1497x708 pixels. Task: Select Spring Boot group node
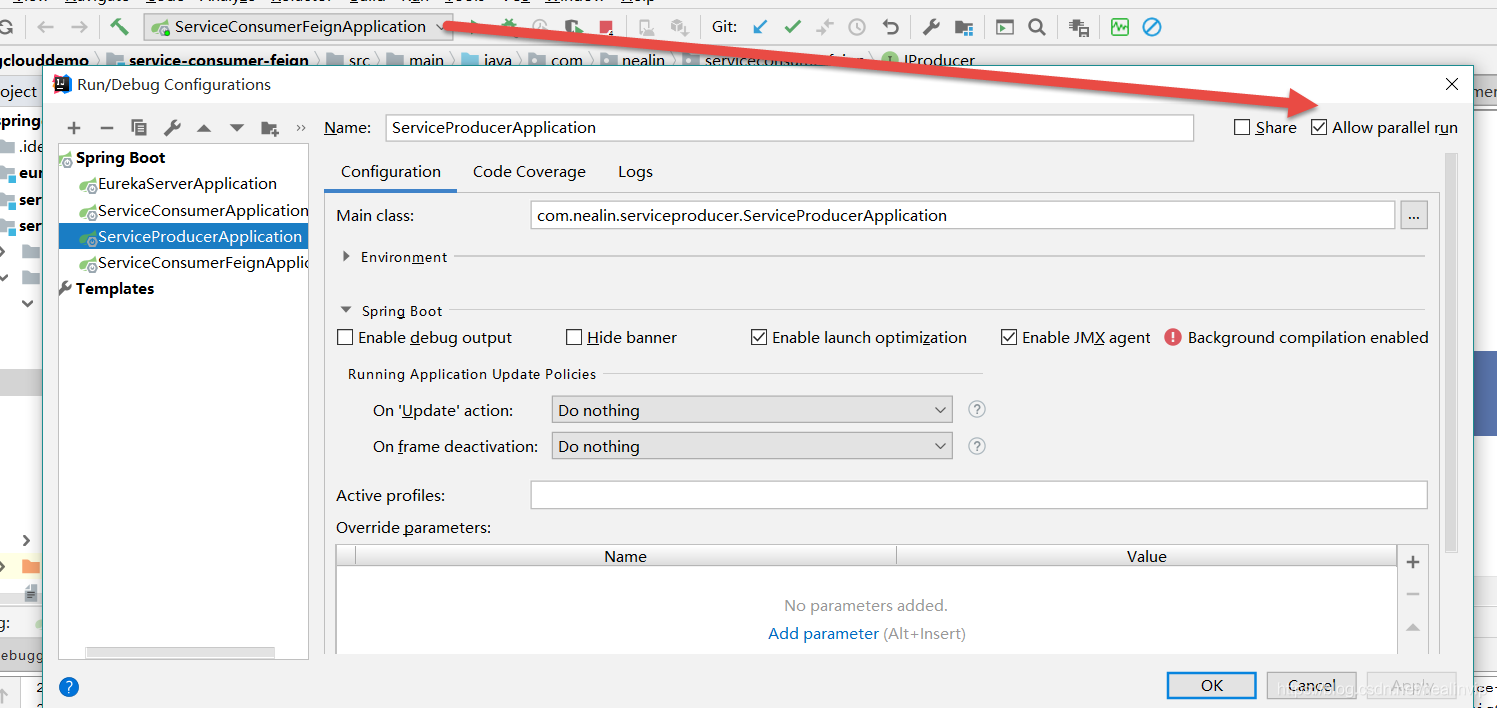tap(120, 158)
